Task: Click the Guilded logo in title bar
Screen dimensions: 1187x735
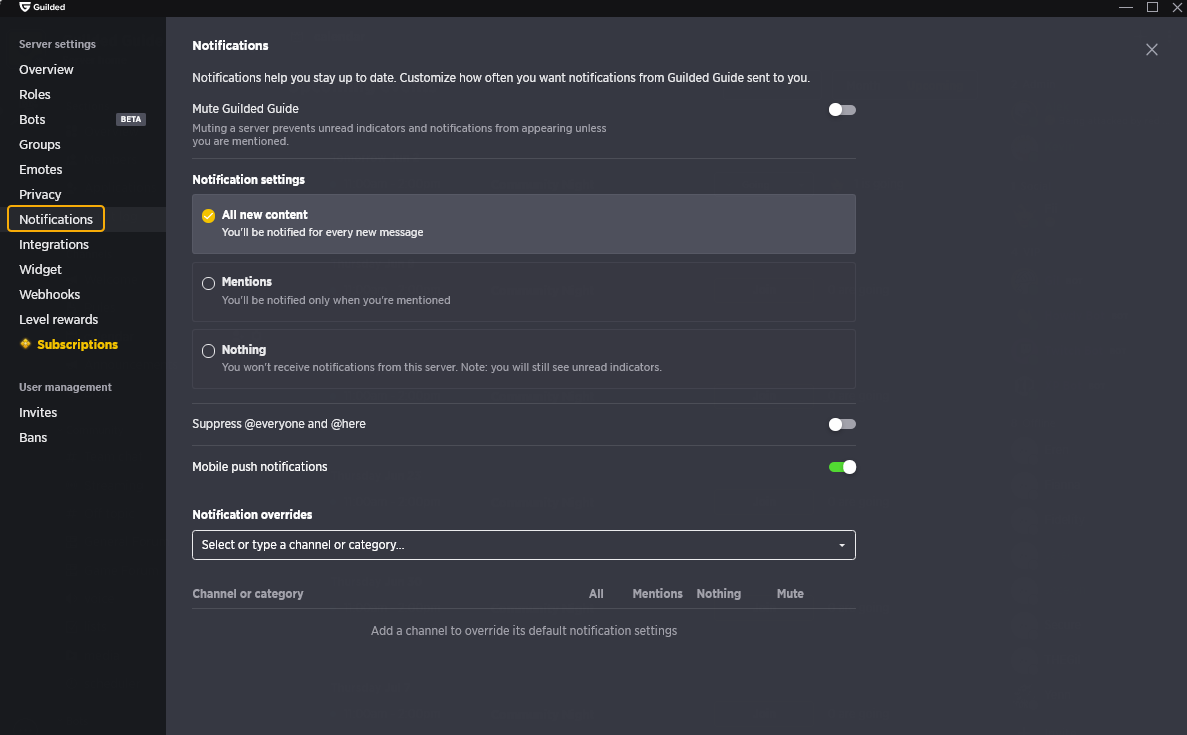Action: pyautogui.click(x=42, y=7)
